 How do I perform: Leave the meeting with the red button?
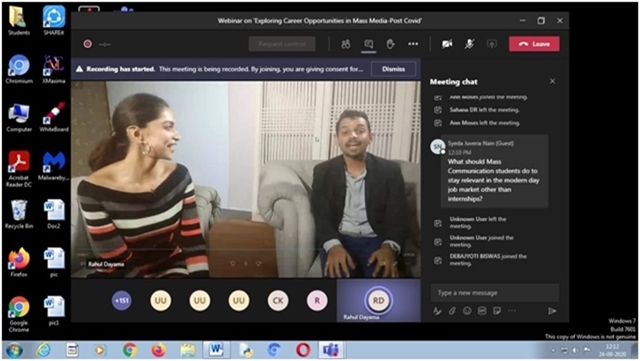point(534,44)
